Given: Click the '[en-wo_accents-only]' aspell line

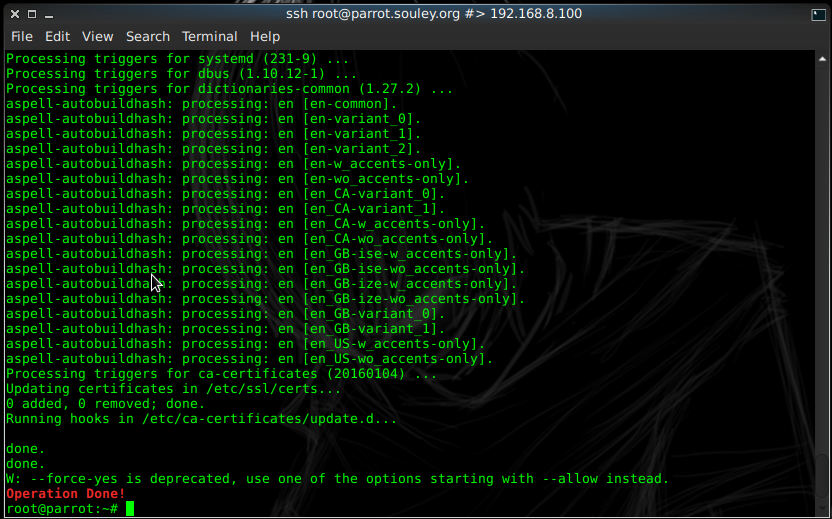Looking at the screenshot, I should coord(238,179).
